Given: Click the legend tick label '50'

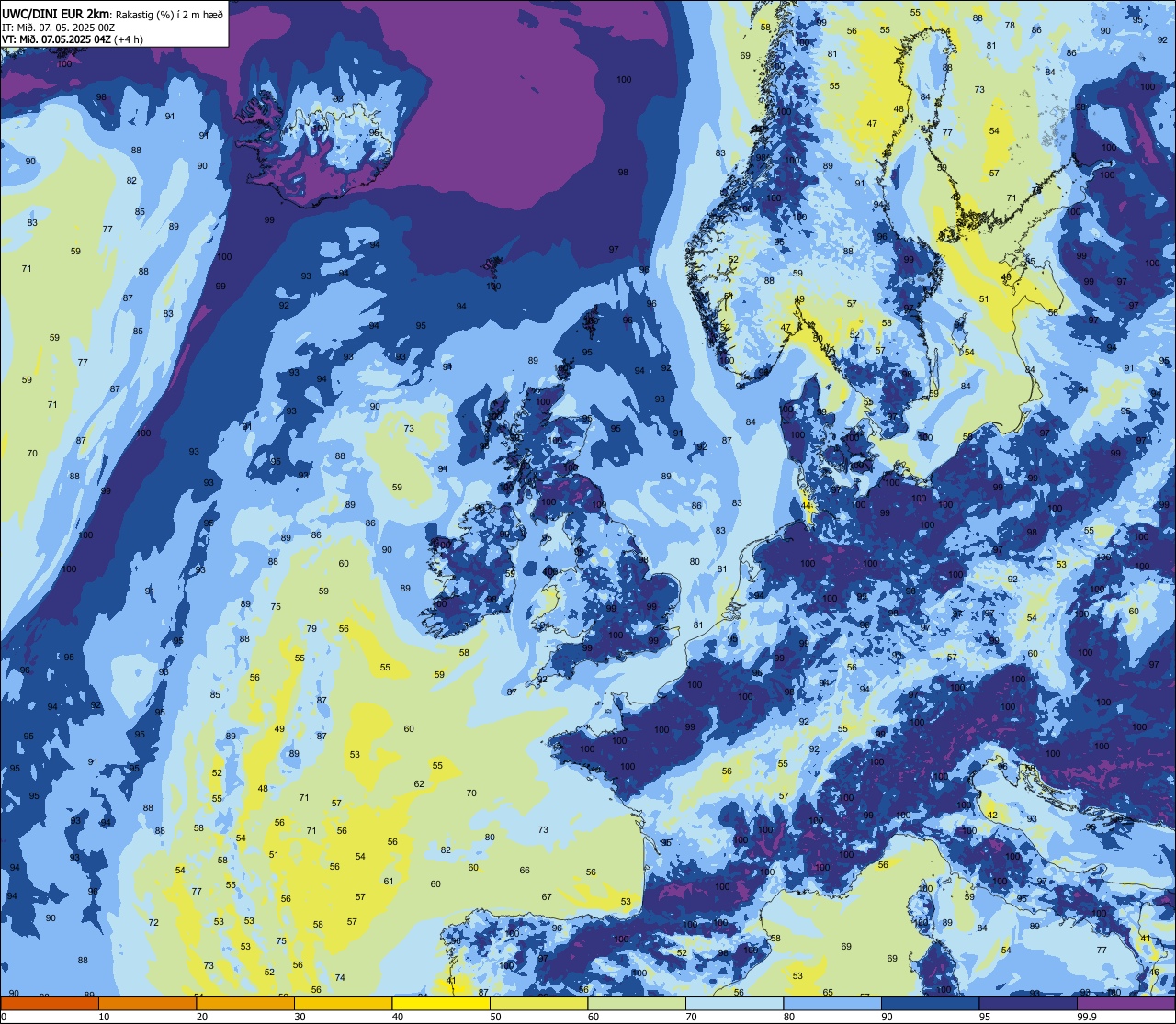Looking at the screenshot, I should pyautogui.click(x=496, y=1017).
